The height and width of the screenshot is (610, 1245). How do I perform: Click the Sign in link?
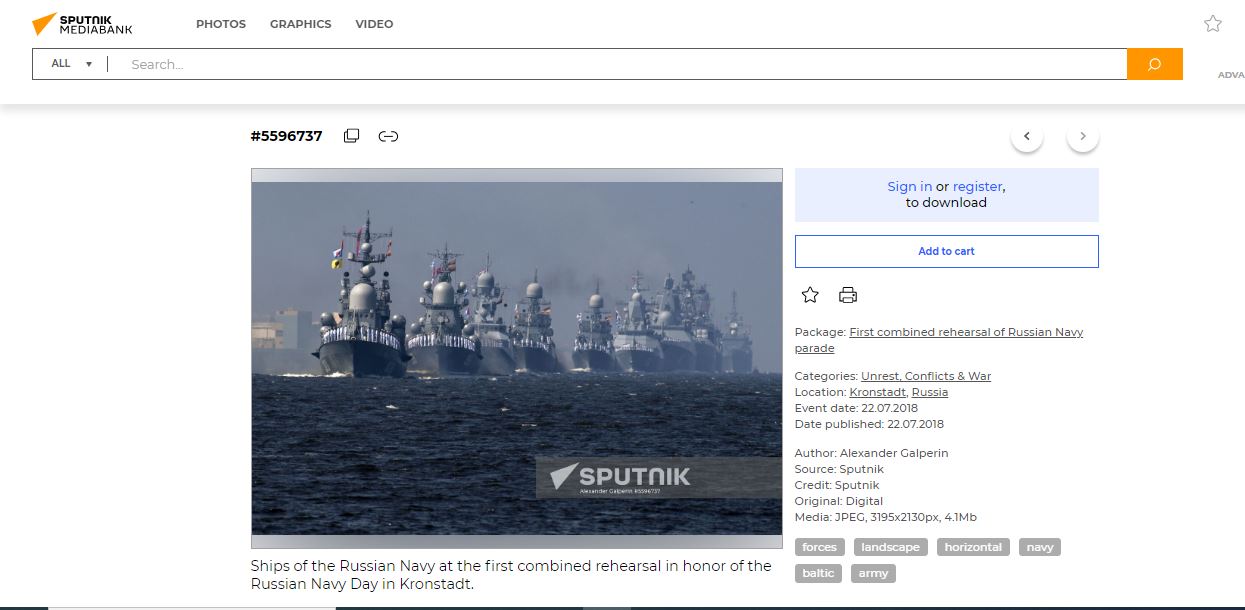[909, 186]
